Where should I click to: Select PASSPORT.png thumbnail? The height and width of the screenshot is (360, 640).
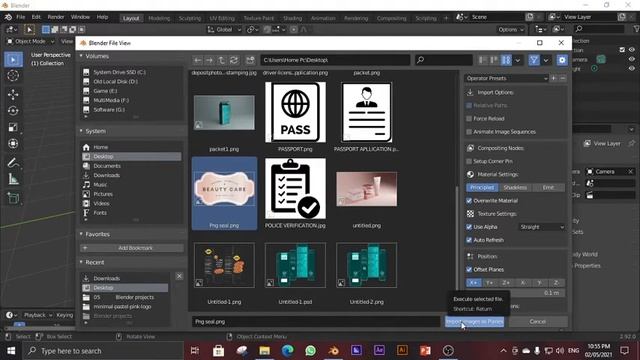(x=295, y=112)
